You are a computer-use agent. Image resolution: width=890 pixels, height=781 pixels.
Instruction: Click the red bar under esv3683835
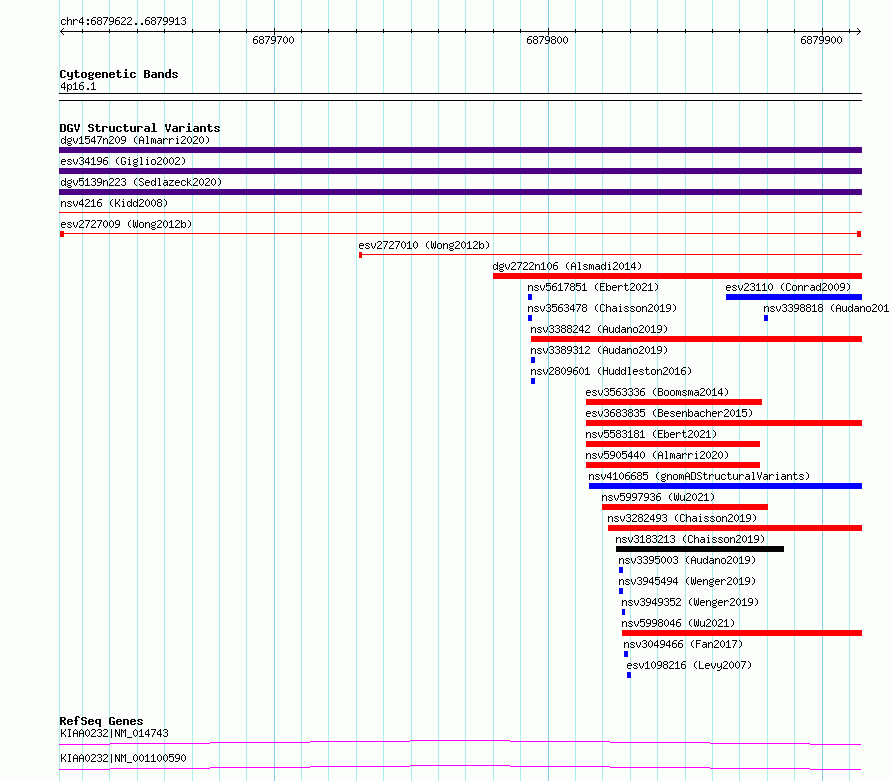tap(724, 423)
